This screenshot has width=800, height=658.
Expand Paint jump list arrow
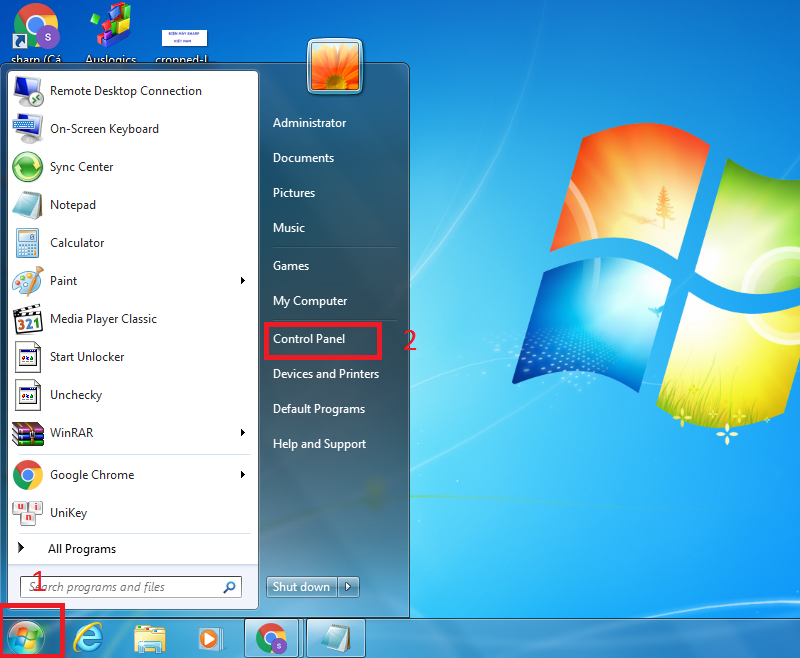[x=242, y=281]
